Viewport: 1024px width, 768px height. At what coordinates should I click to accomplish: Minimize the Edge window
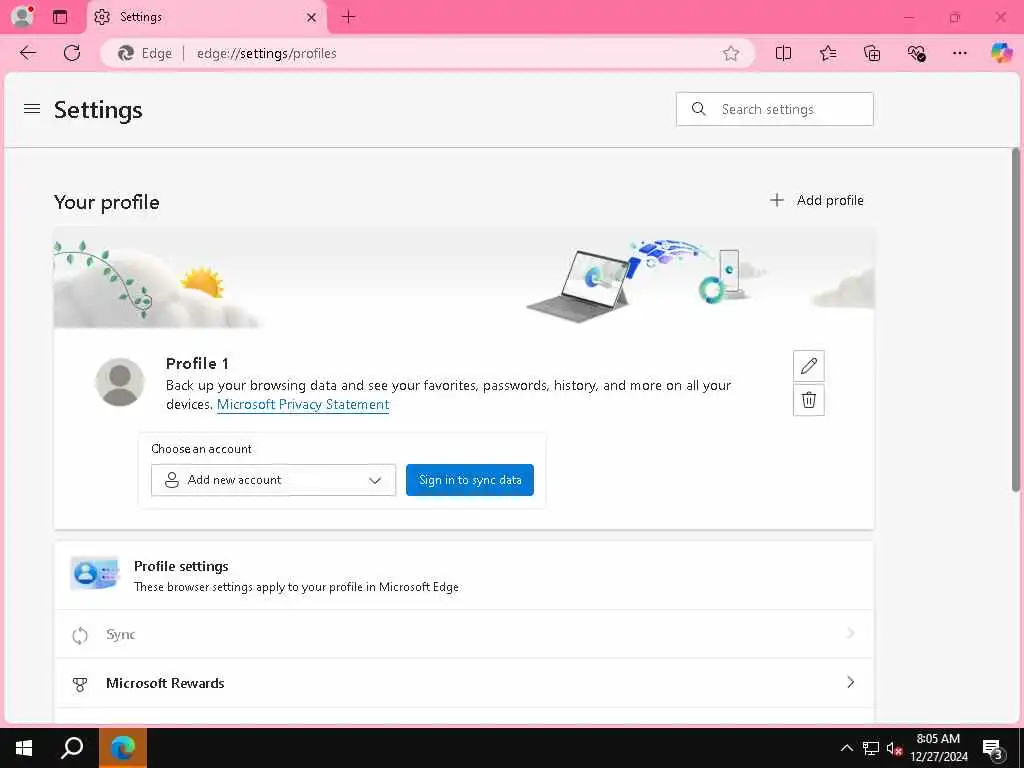click(x=909, y=18)
